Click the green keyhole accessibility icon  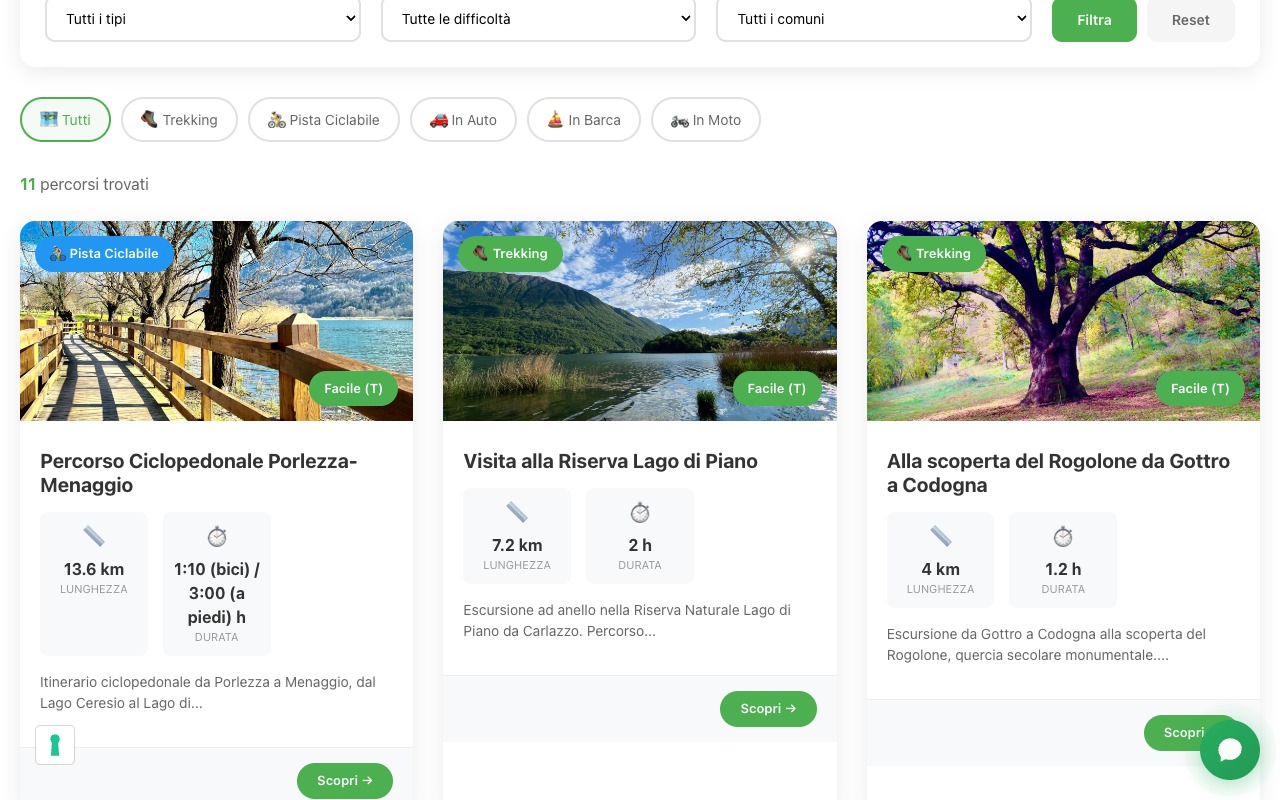(x=55, y=745)
